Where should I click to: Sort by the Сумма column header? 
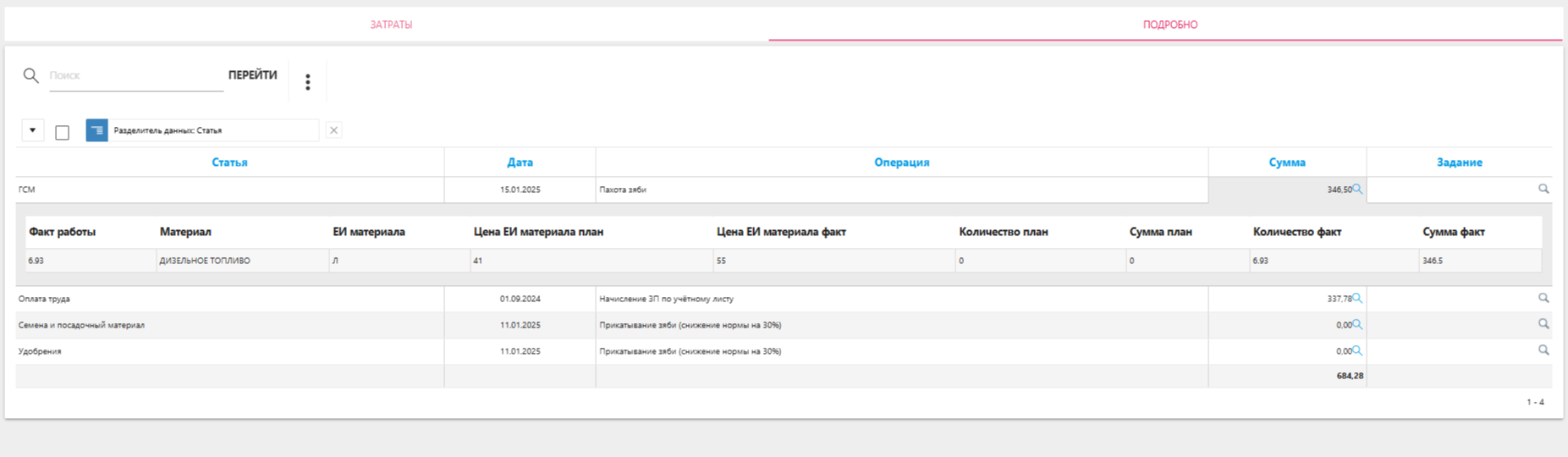[x=1286, y=162]
